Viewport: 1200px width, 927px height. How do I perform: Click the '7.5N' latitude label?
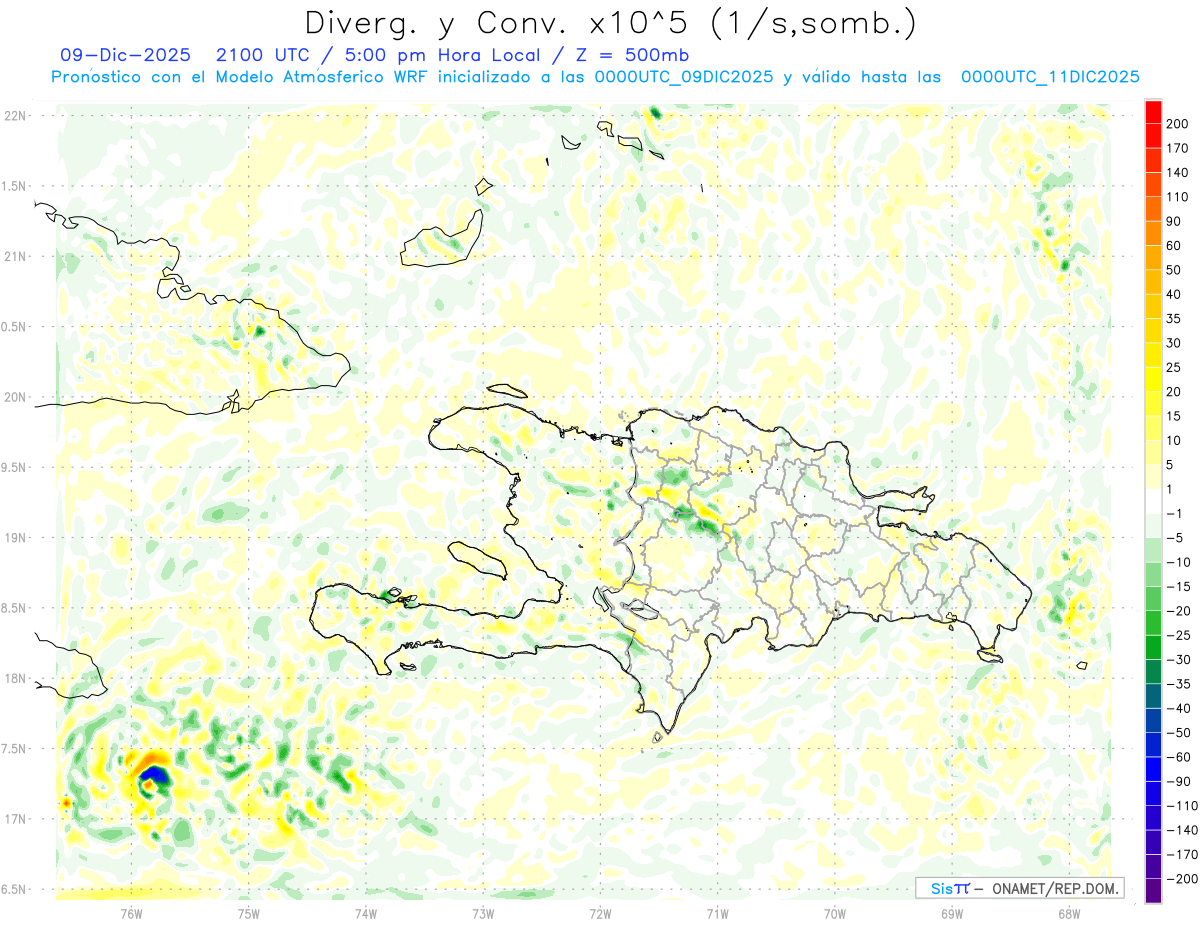tap(15, 748)
